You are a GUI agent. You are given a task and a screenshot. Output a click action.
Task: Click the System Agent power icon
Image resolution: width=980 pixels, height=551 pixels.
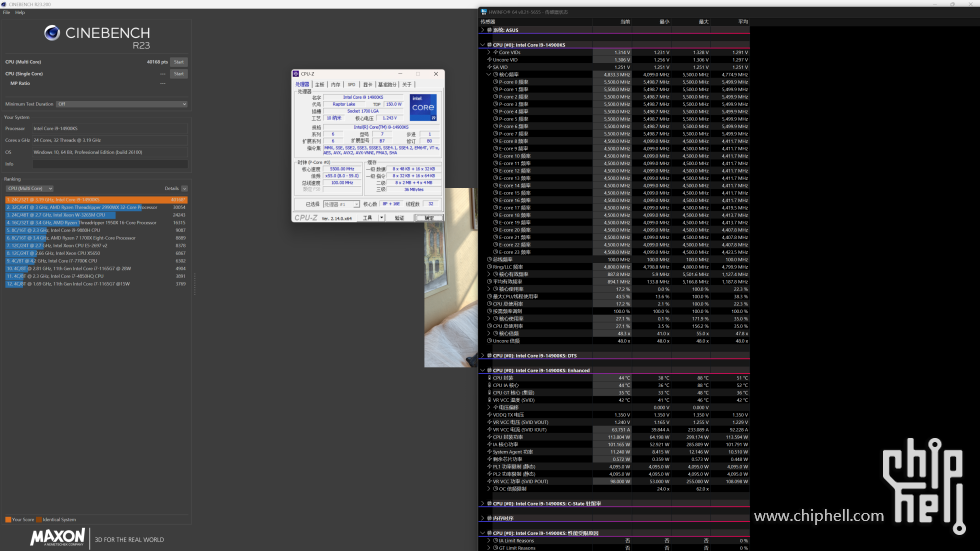tap(489, 452)
